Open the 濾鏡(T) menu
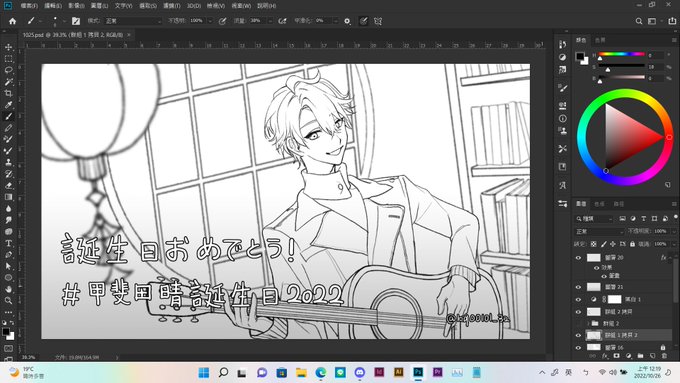Screen dimensions: 680x383 click(171, 6)
